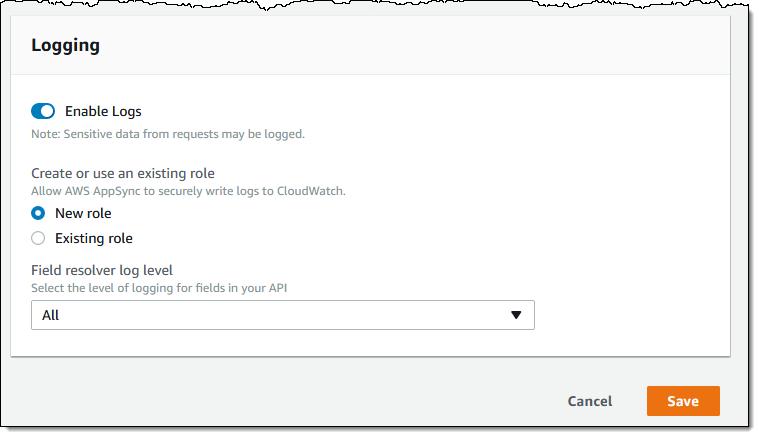The width and height of the screenshot is (759, 437).
Task: Click the Logging section heading
Action: [x=65, y=45]
